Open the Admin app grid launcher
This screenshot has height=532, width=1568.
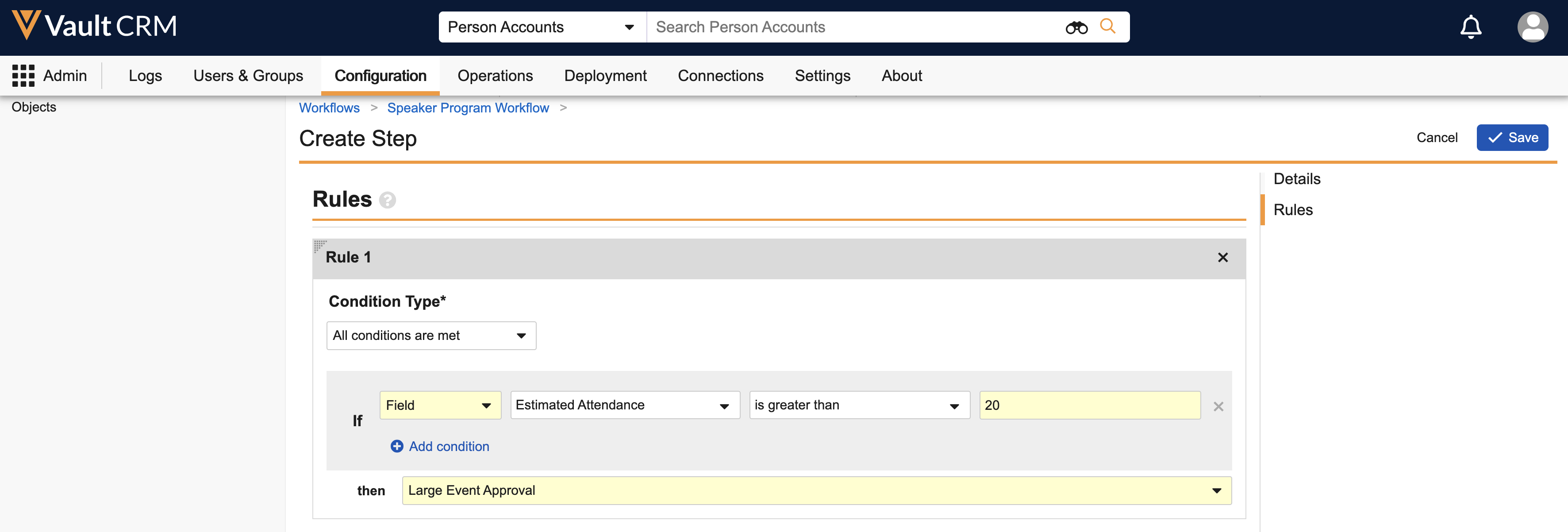23,76
